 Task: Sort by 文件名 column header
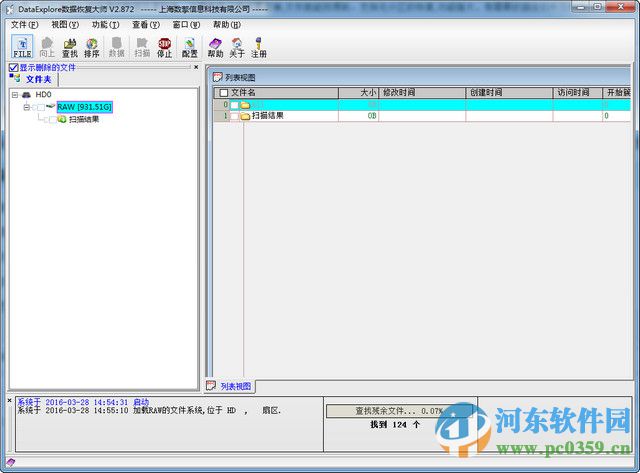click(x=276, y=93)
